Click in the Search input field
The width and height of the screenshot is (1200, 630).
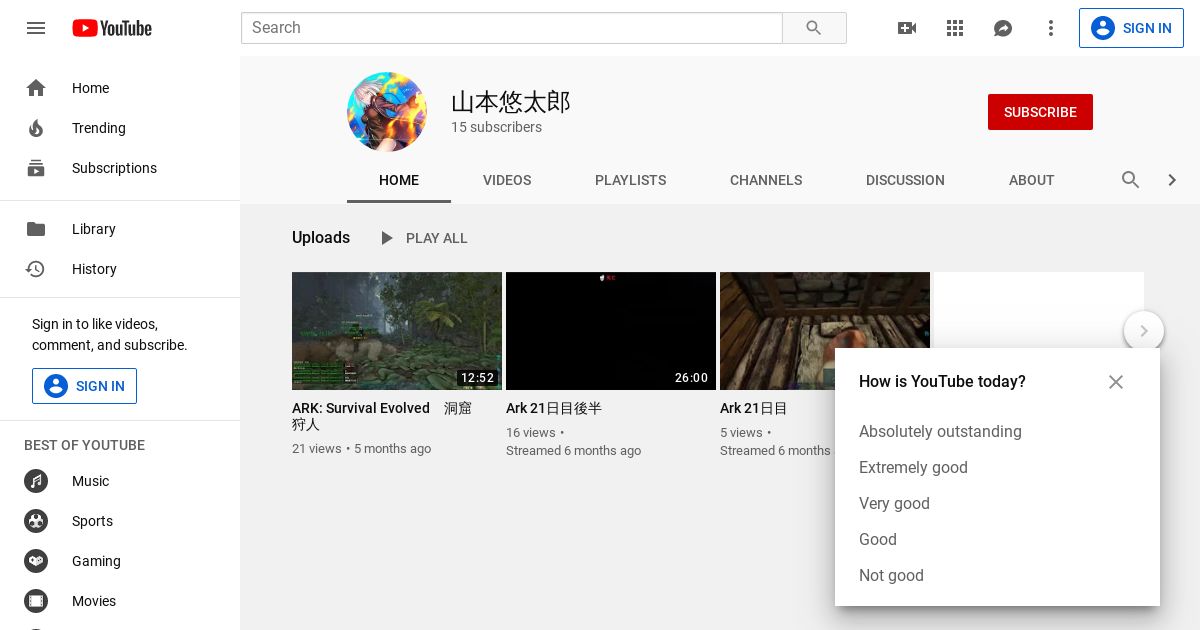coord(512,28)
